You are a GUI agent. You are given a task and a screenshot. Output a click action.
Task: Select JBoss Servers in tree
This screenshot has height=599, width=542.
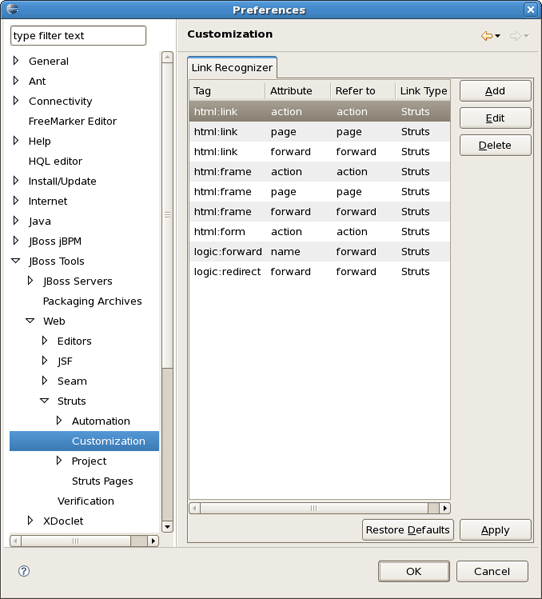coord(78,281)
